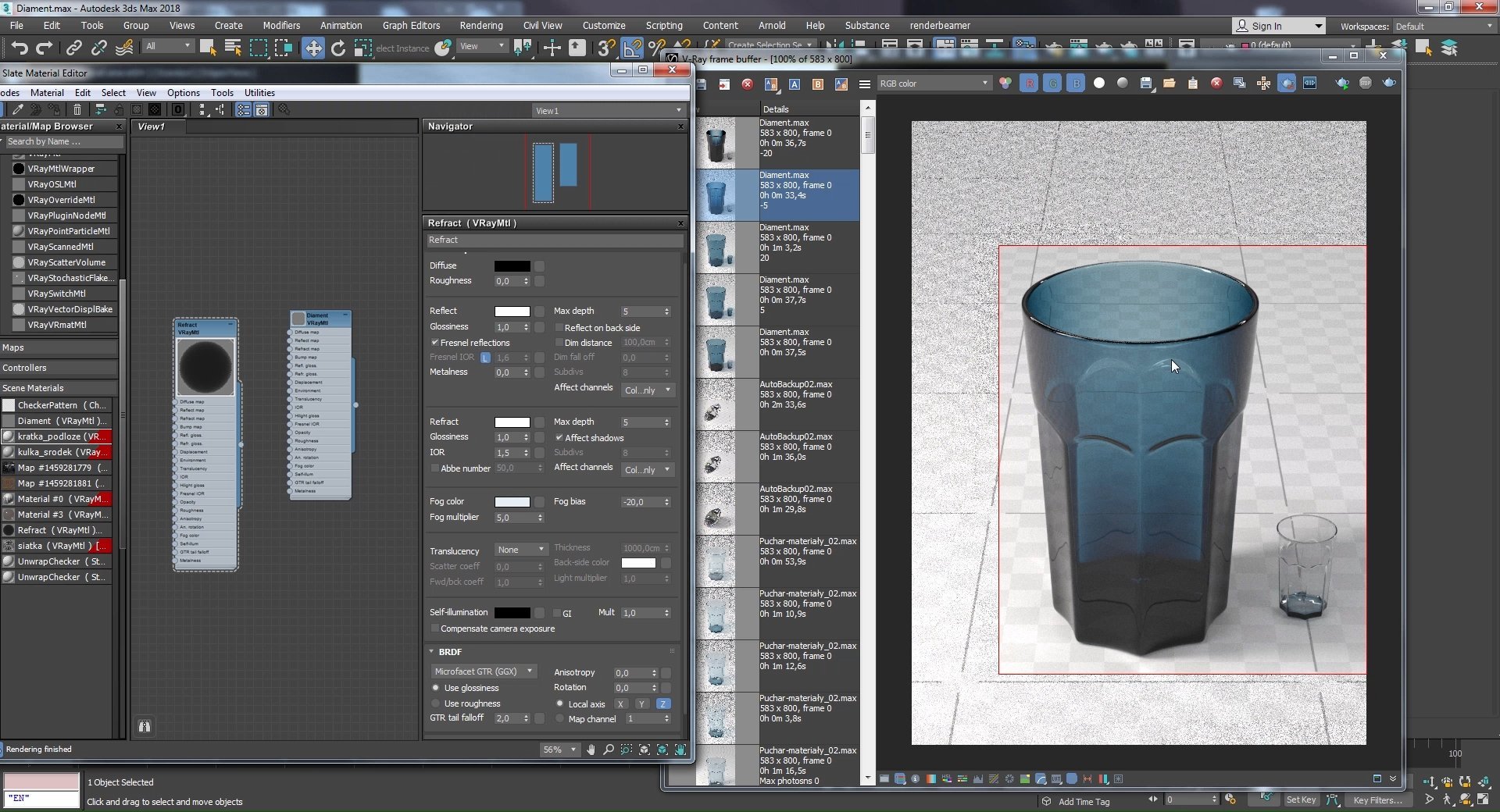Image resolution: width=1500 pixels, height=812 pixels.
Task: Click the pan hand tool in Slate editor
Action: pyautogui.click(x=591, y=750)
